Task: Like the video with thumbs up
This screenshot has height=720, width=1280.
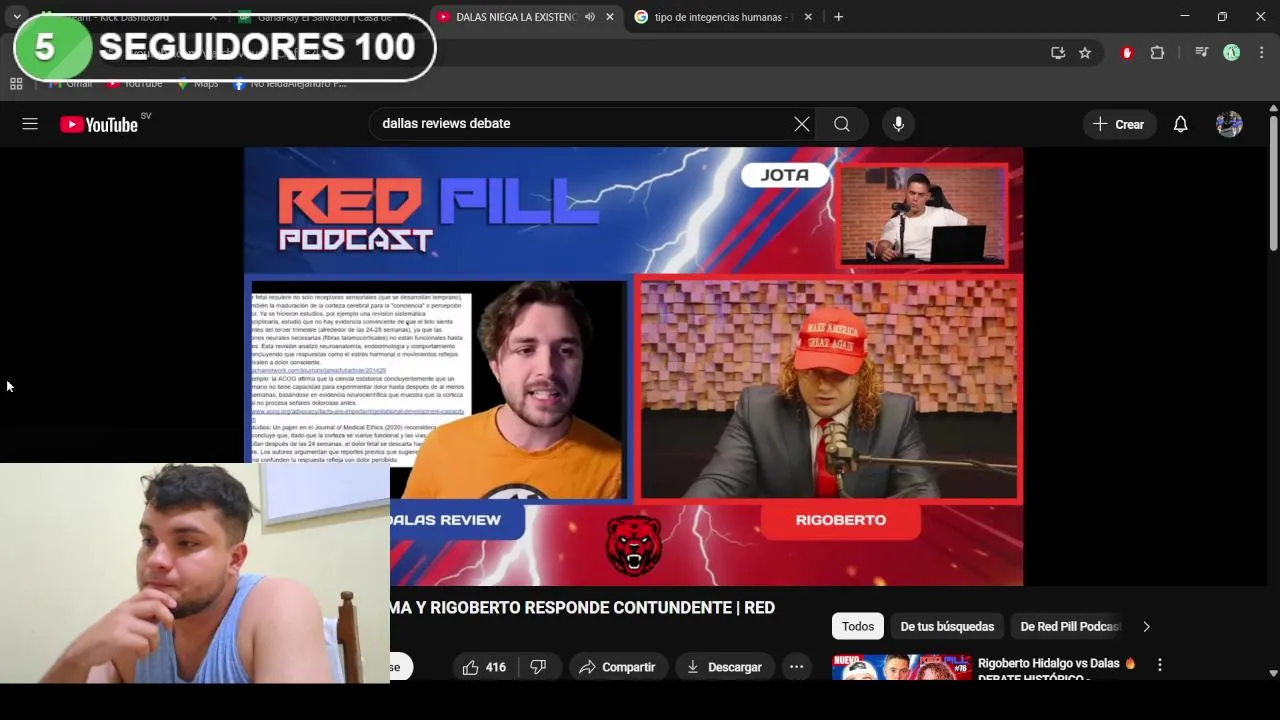Action: pos(484,667)
